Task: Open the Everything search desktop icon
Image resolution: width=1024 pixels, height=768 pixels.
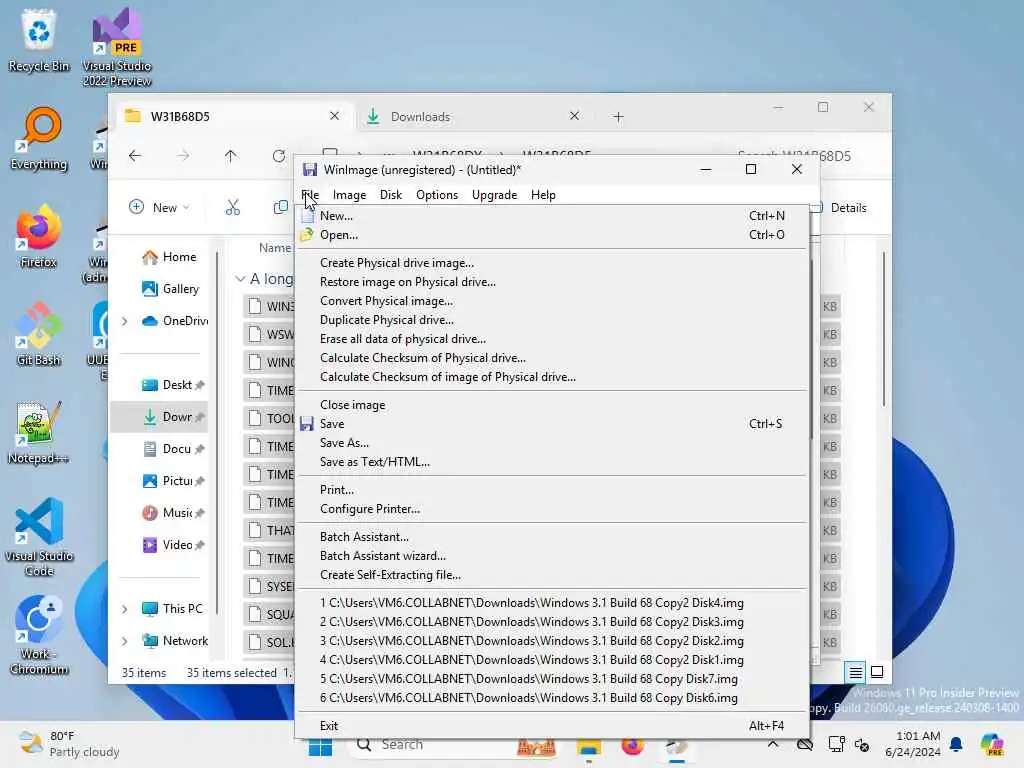Action: click(39, 138)
